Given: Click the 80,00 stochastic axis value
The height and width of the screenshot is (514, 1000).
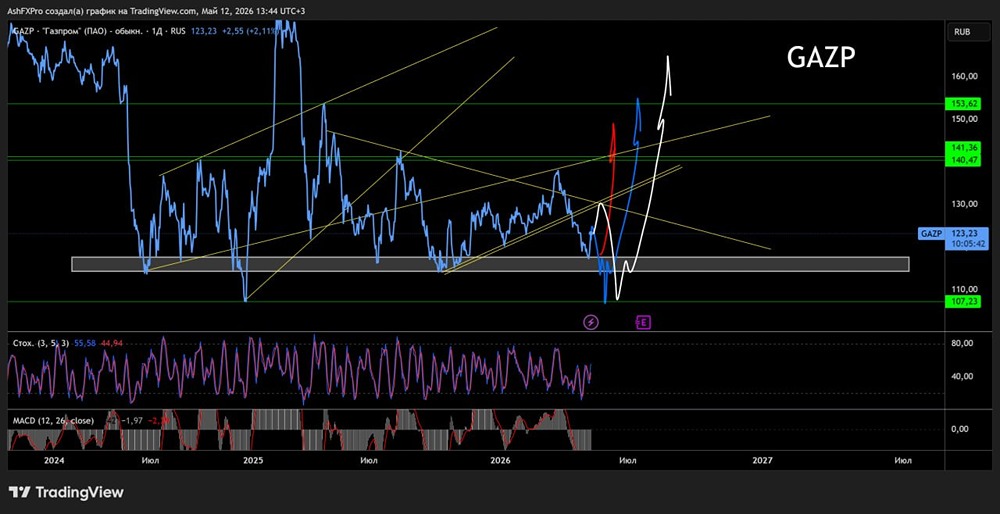Looking at the screenshot, I should click(962, 344).
